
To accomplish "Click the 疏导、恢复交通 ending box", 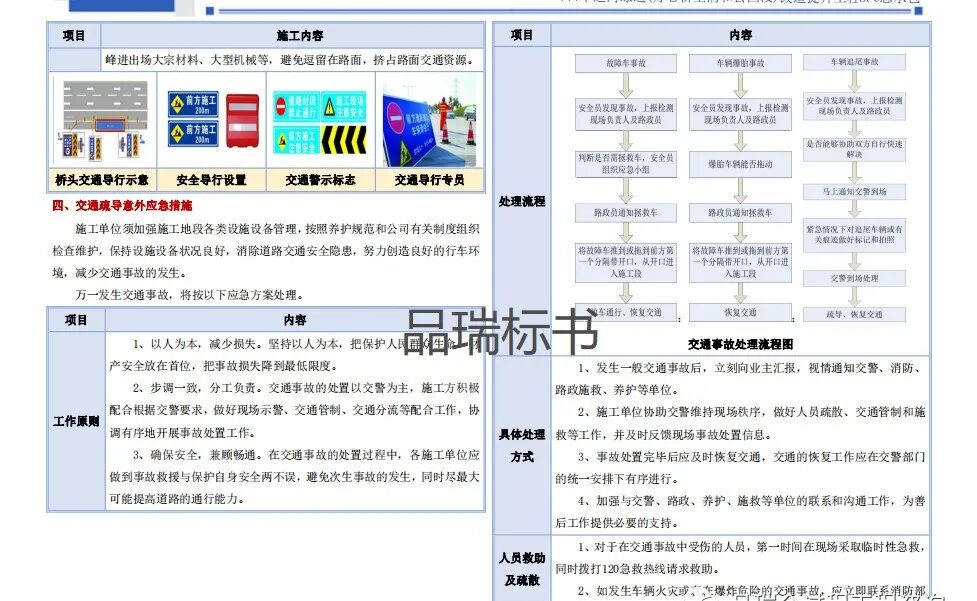I will tap(856, 312).
